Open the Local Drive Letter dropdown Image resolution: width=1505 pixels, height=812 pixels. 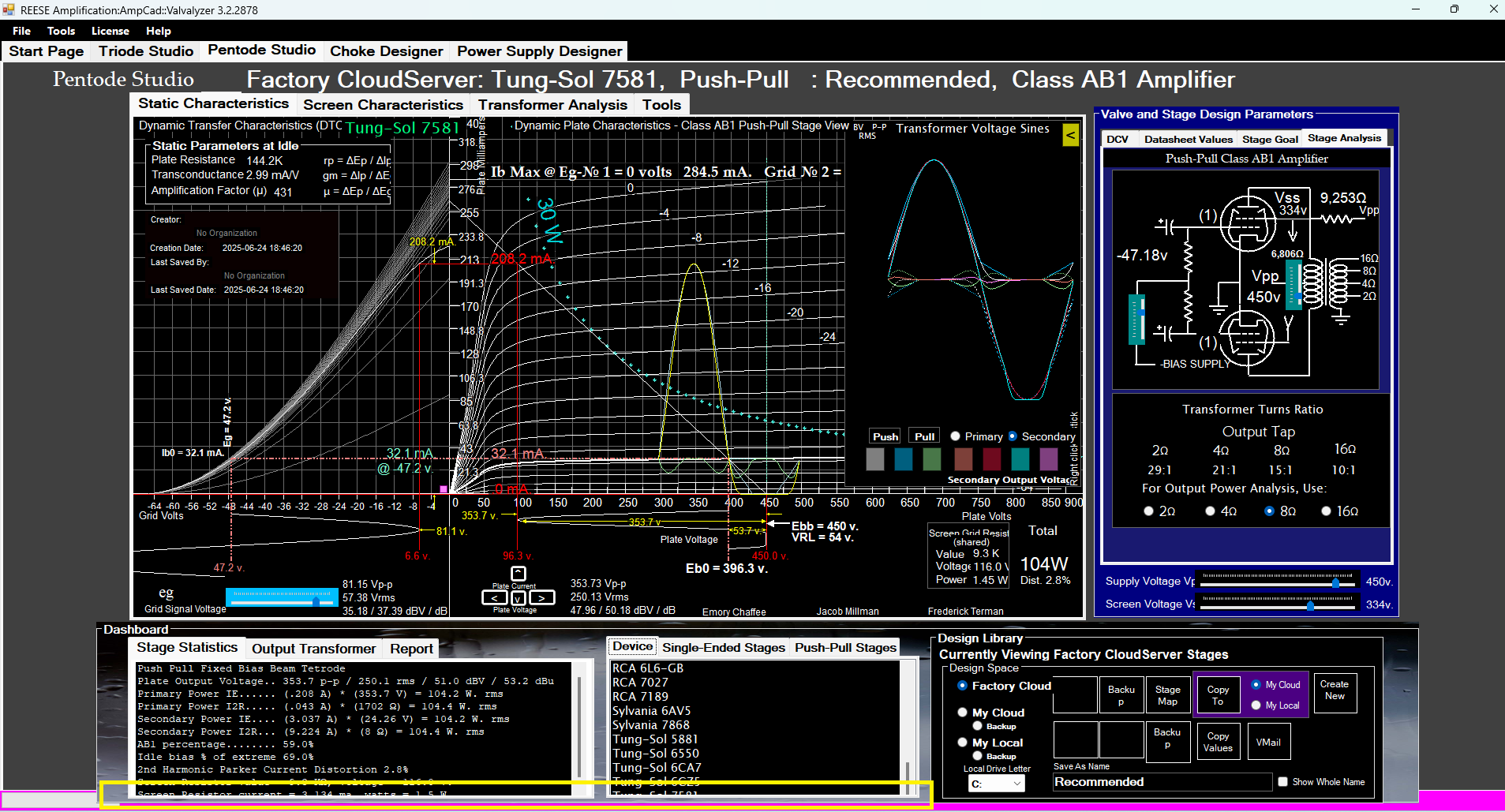pyautogui.click(x=996, y=784)
